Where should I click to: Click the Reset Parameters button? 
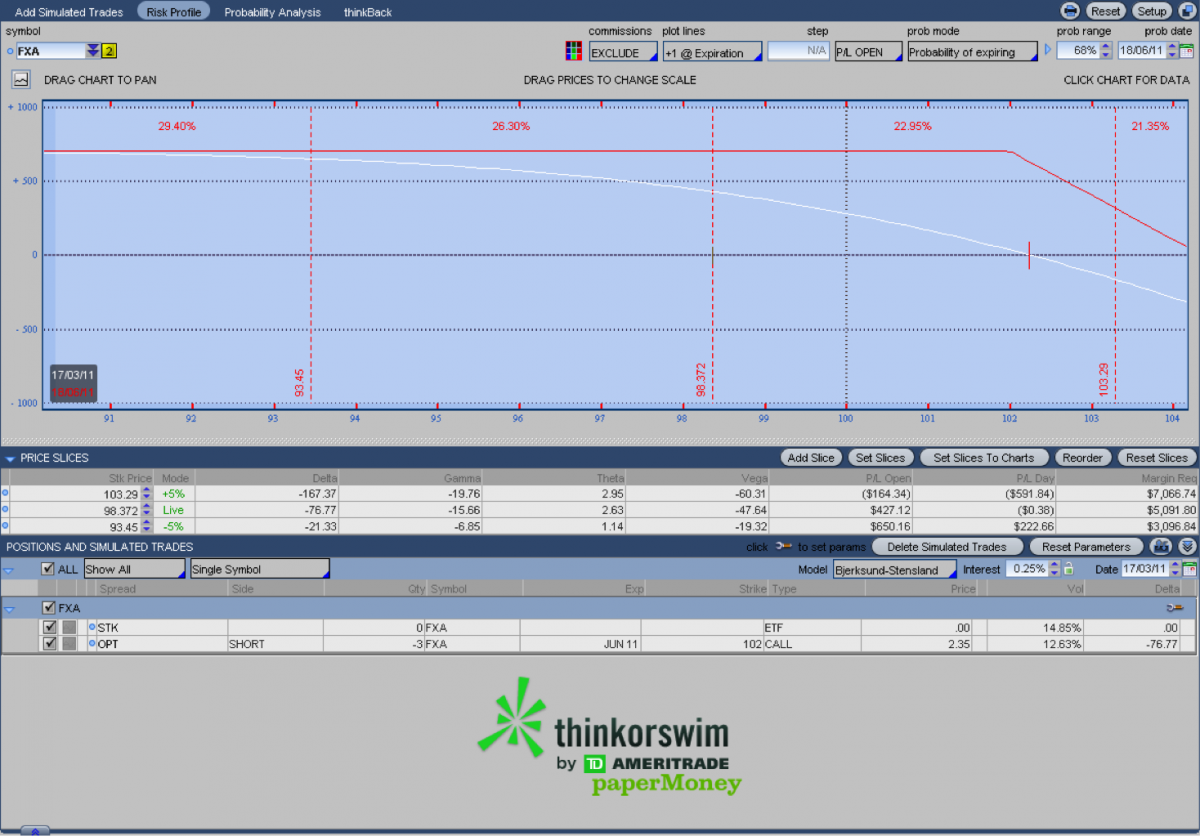(x=1086, y=547)
